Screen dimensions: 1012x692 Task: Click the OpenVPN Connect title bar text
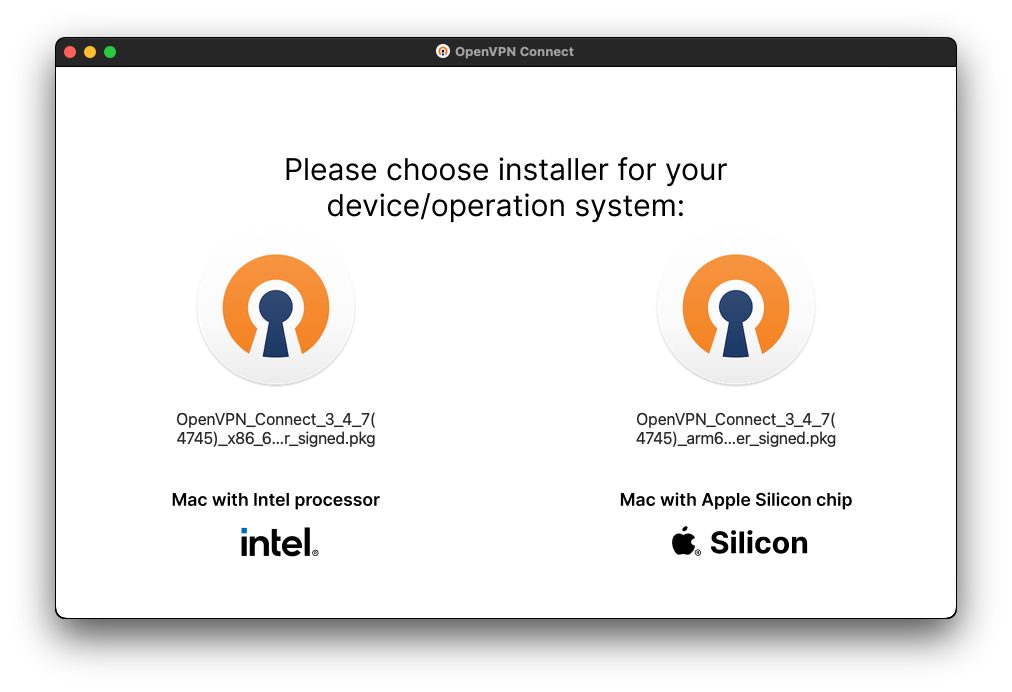pos(515,51)
